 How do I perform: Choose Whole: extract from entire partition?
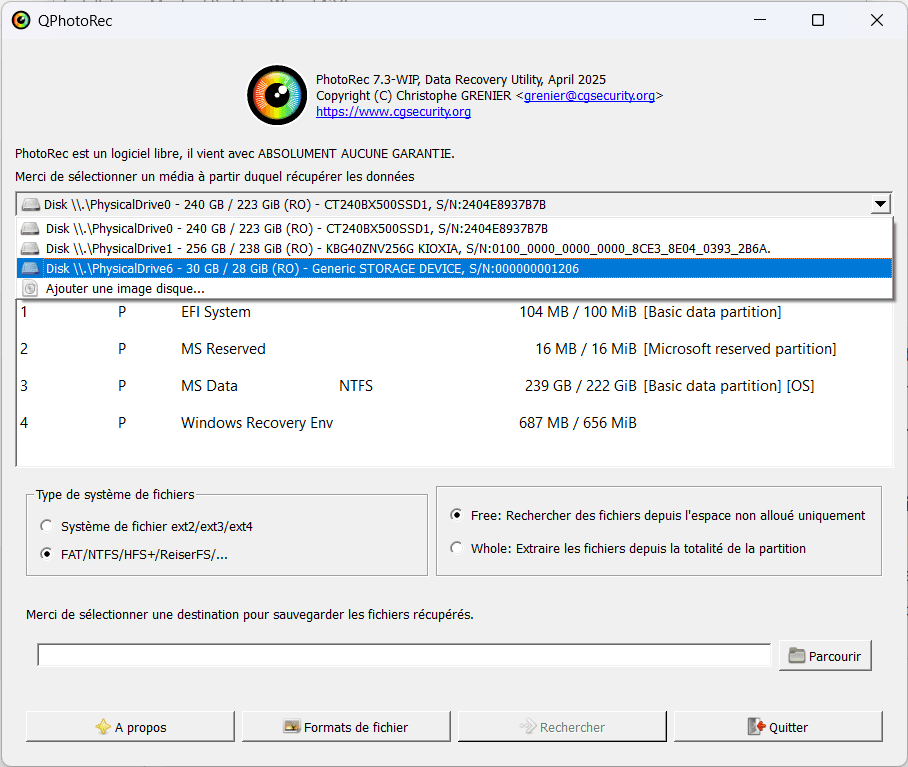457,548
